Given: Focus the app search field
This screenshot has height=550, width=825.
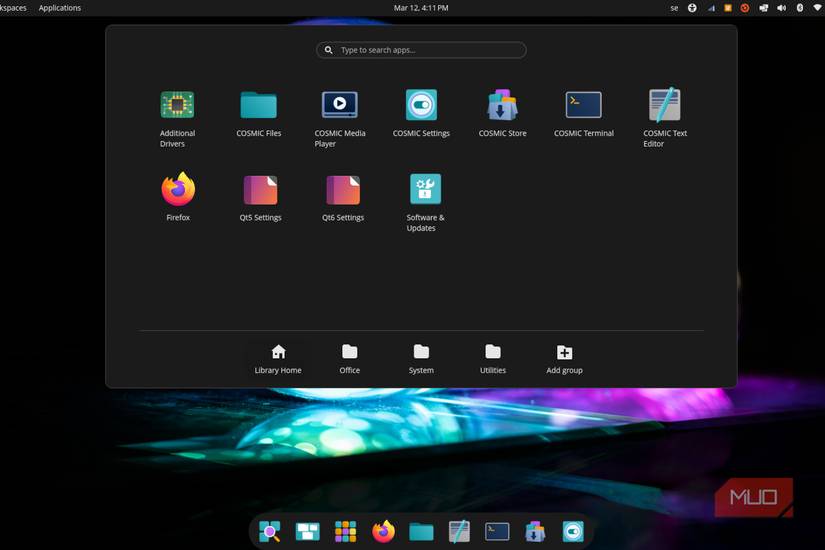Looking at the screenshot, I should click(421, 50).
